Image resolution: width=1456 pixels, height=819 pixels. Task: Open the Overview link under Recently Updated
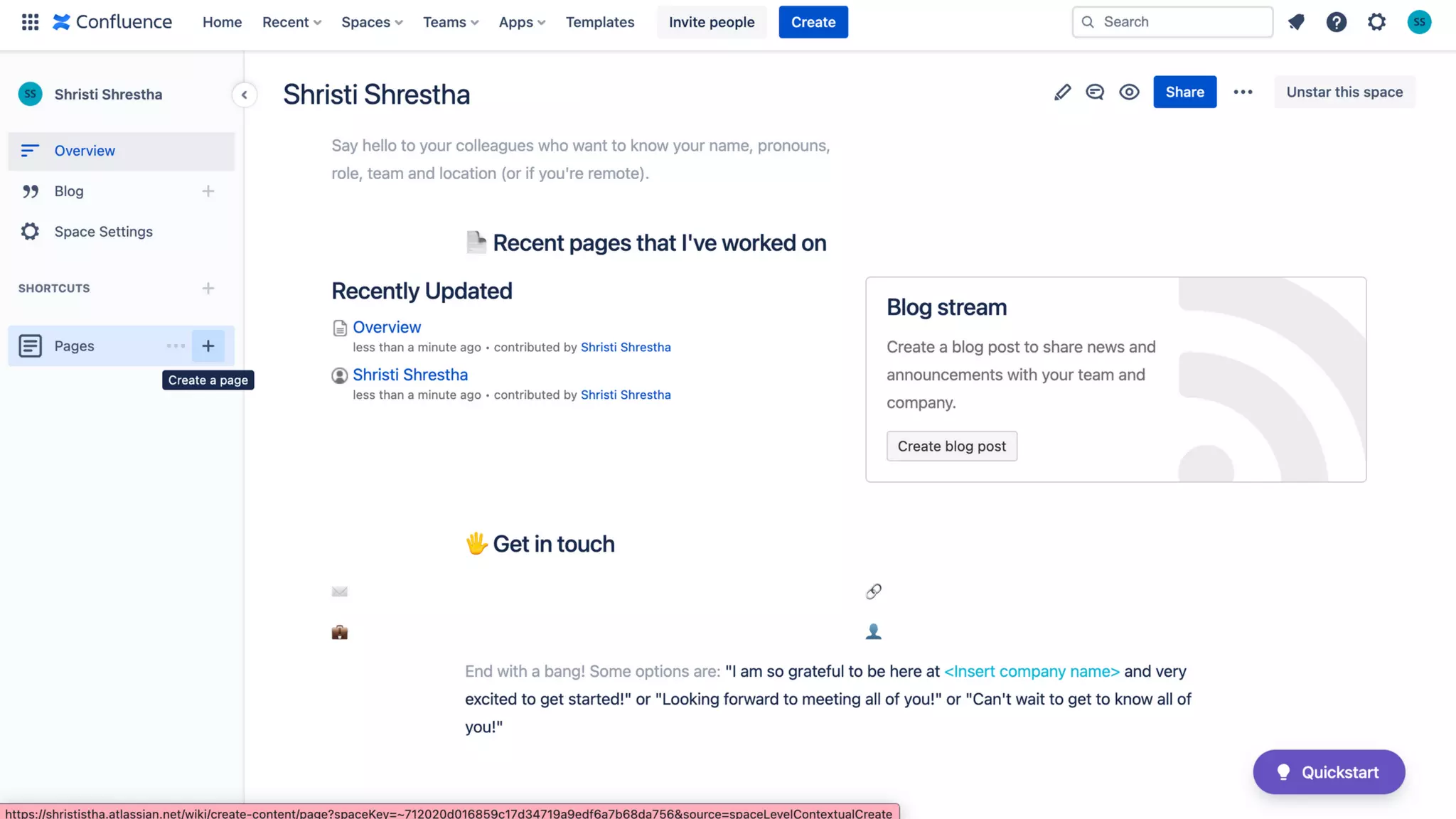point(387,327)
